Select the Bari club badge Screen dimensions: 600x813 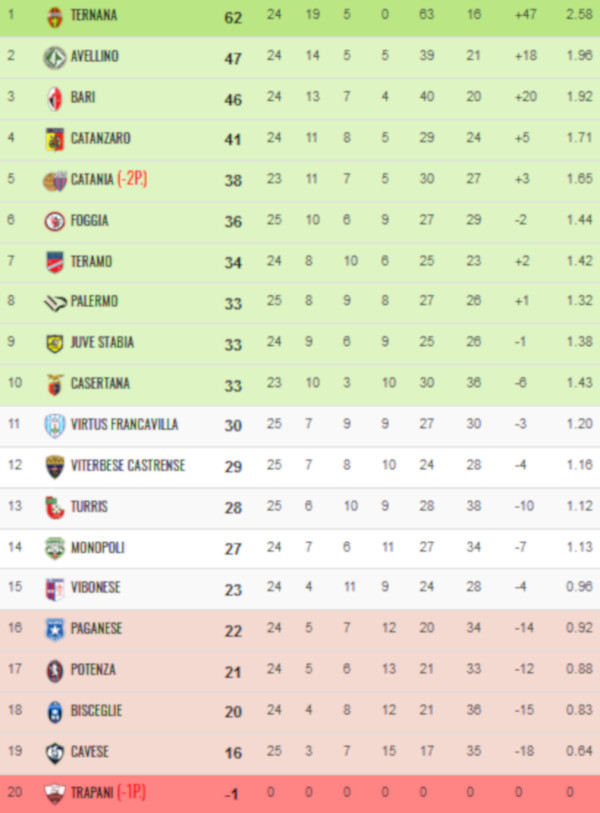point(54,98)
